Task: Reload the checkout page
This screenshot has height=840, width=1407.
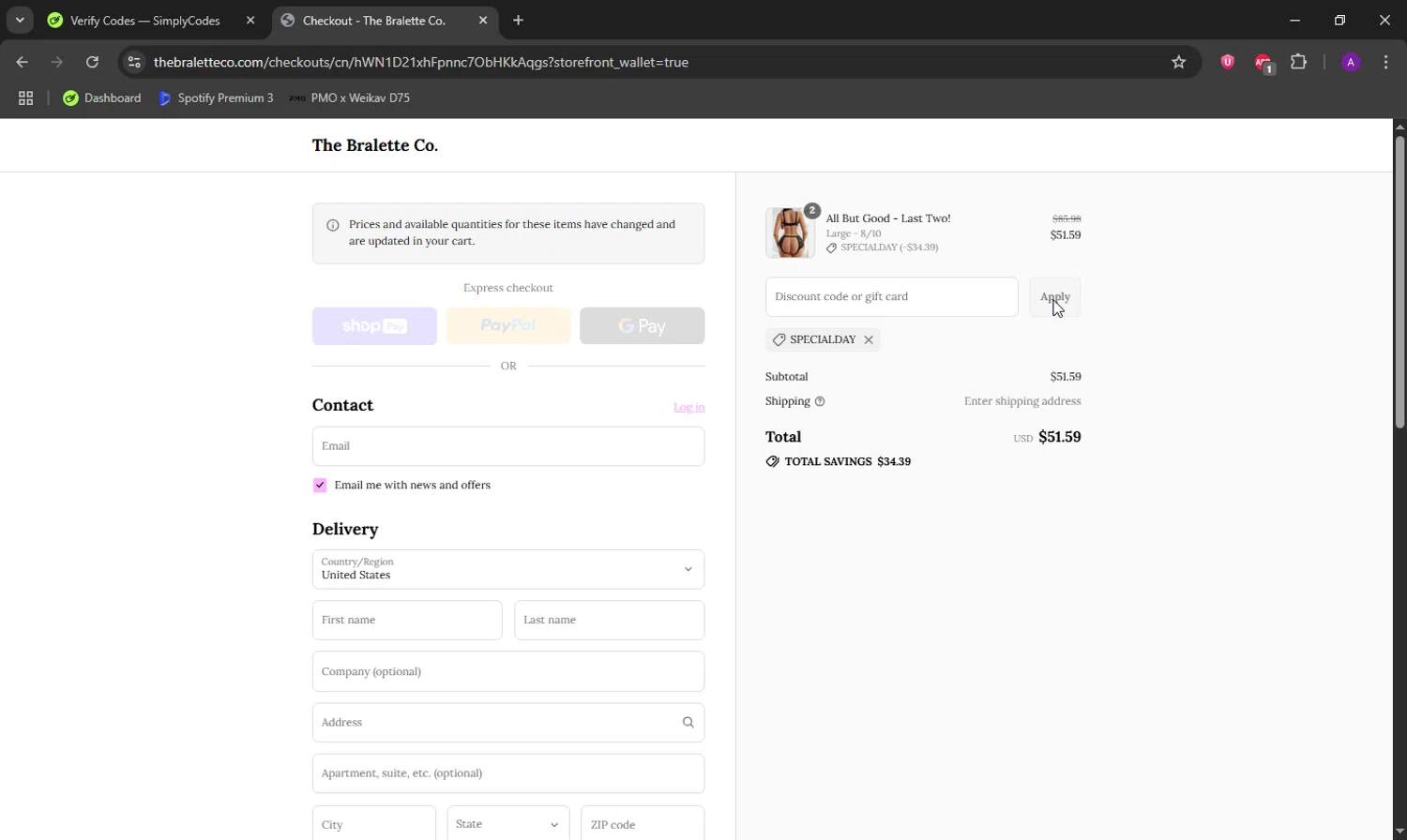Action: click(92, 62)
